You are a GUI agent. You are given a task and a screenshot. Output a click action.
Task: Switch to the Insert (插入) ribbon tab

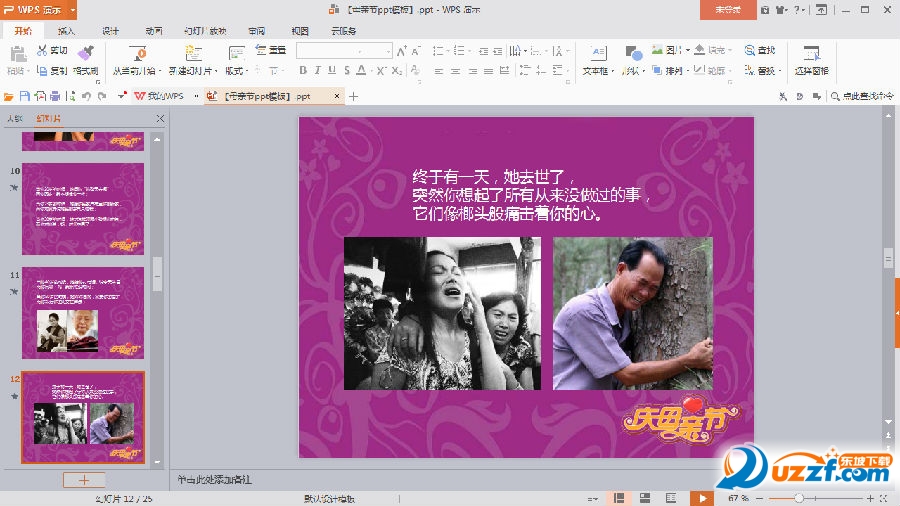[66, 31]
